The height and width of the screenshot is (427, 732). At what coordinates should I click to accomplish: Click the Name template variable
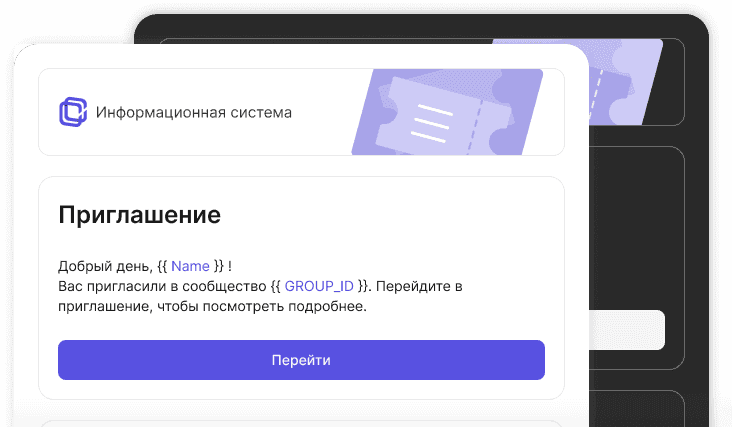click(190, 266)
